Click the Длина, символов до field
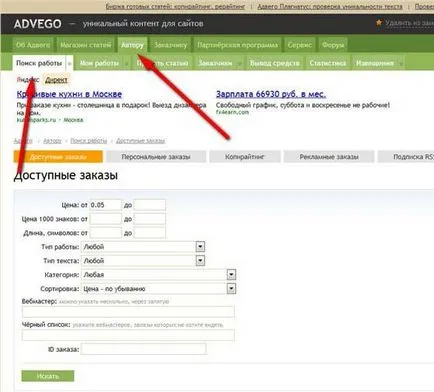 coord(150,233)
